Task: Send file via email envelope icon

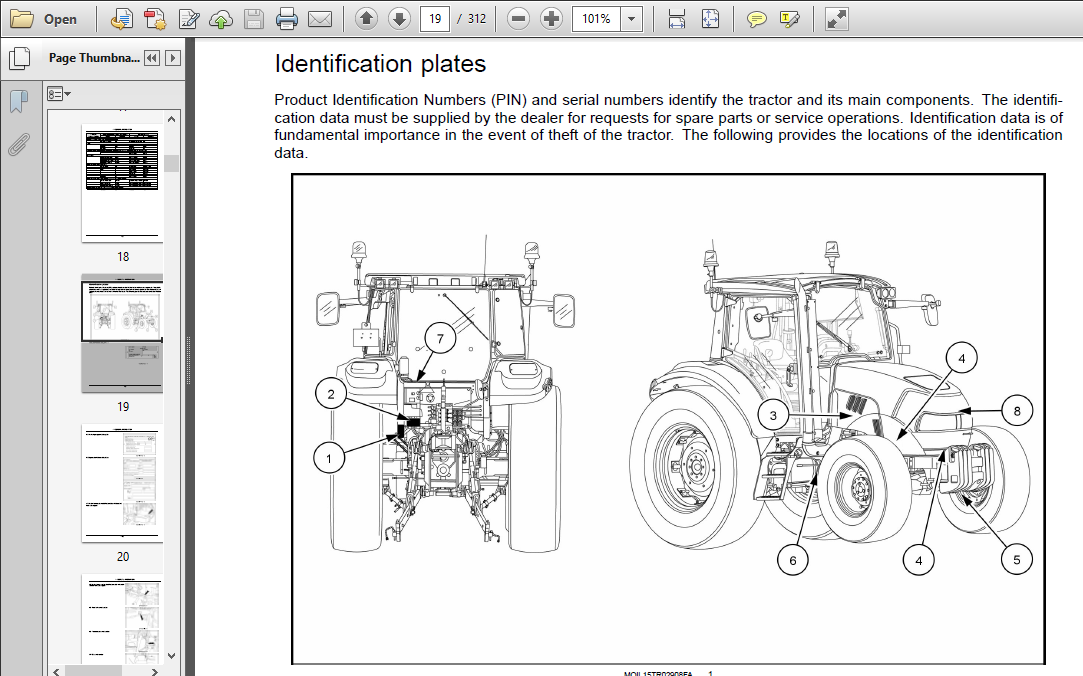Action: [319, 19]
